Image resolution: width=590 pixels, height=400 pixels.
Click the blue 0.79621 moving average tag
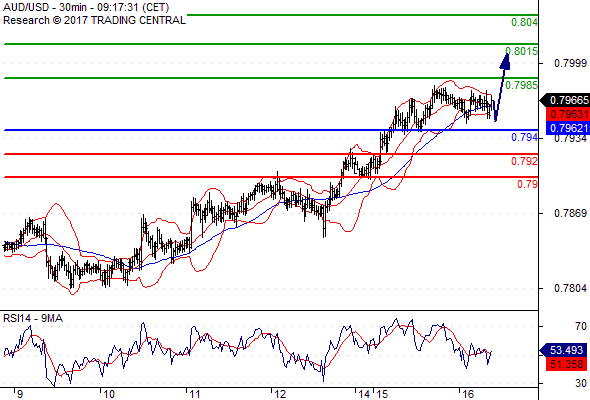point(567,128)
